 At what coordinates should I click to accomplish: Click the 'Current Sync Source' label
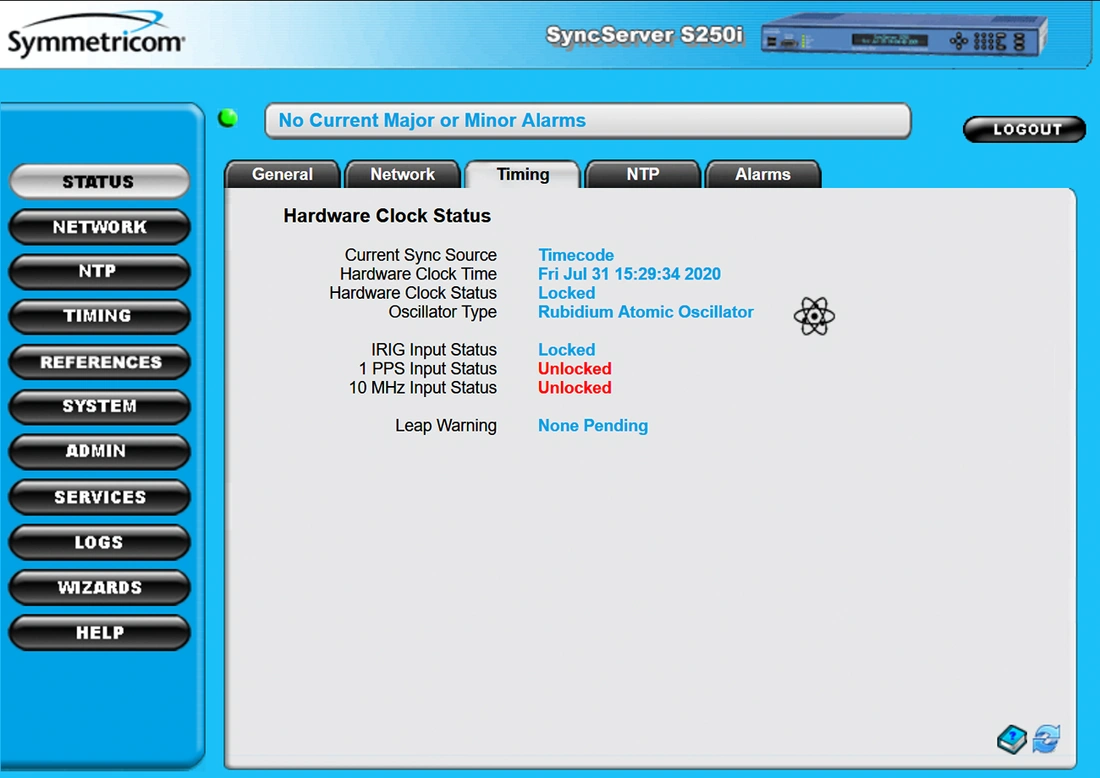421,255
